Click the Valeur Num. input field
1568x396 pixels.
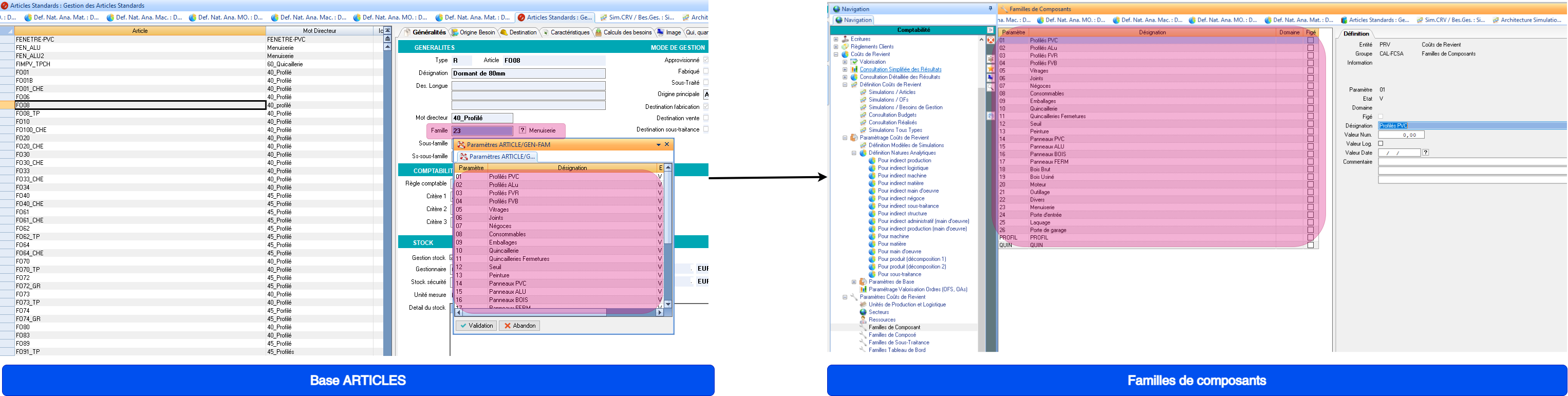(x=1401, y=135)
